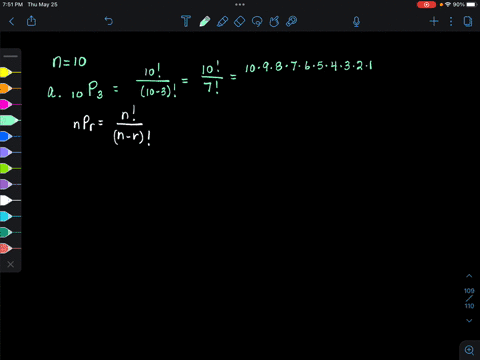Pick the yellow pen
480x360 pixels.
point(10,72)
